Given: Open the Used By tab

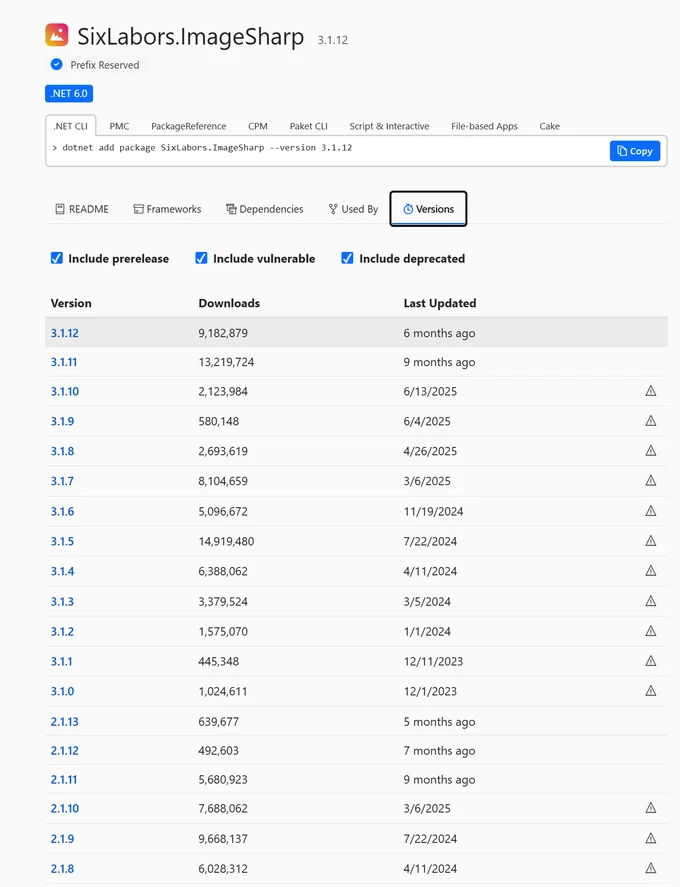Looking at the screenshot, I should (354, 209).
